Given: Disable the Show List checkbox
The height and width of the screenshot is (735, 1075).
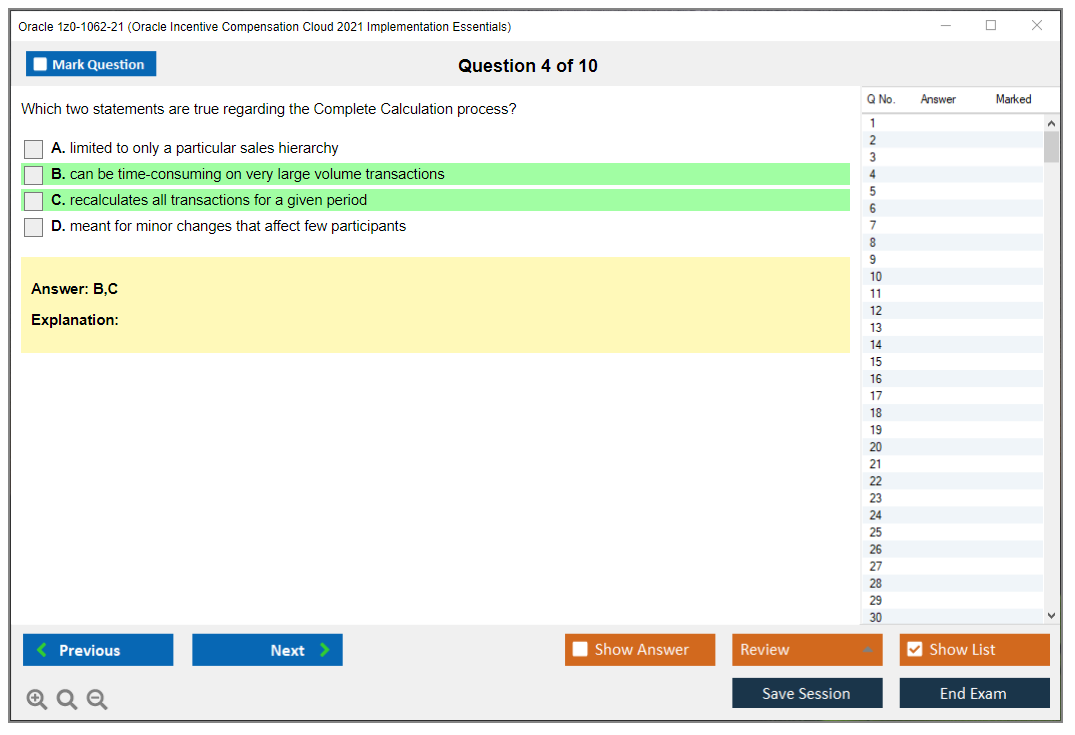Looking at the screenshot, I should 914,649.
